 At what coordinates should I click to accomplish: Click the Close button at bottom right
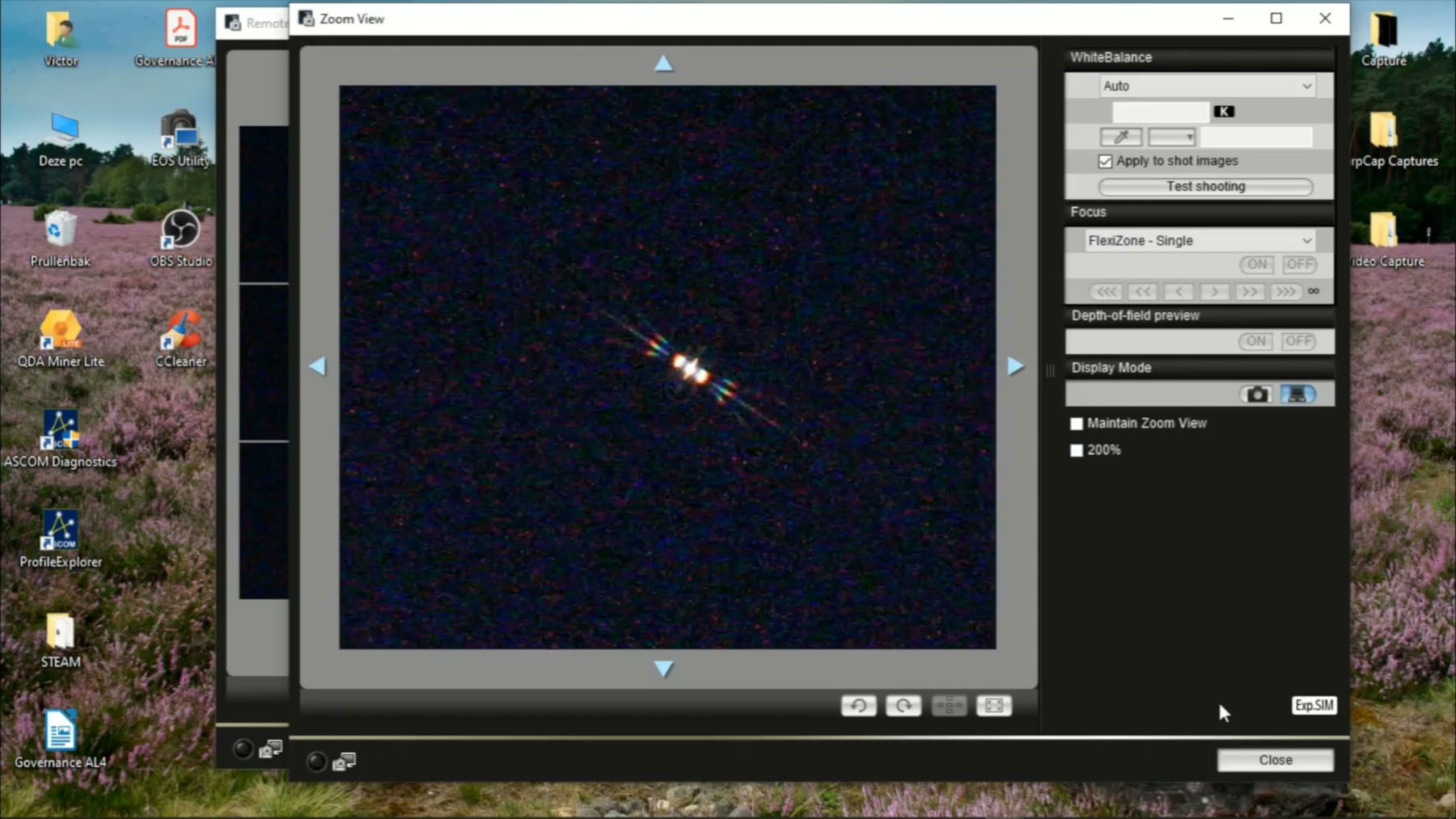1275,760
